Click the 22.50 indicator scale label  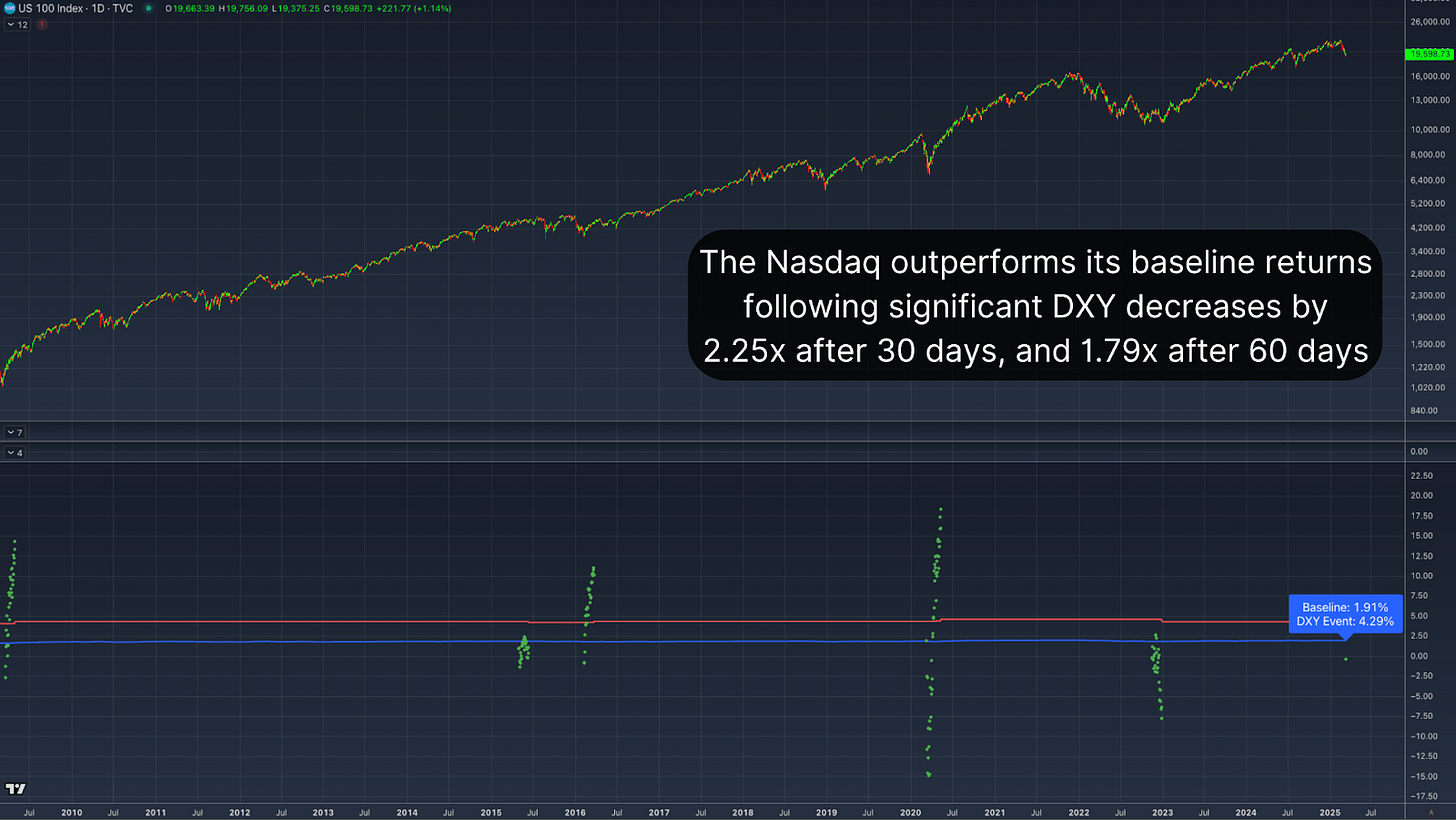1420,476
